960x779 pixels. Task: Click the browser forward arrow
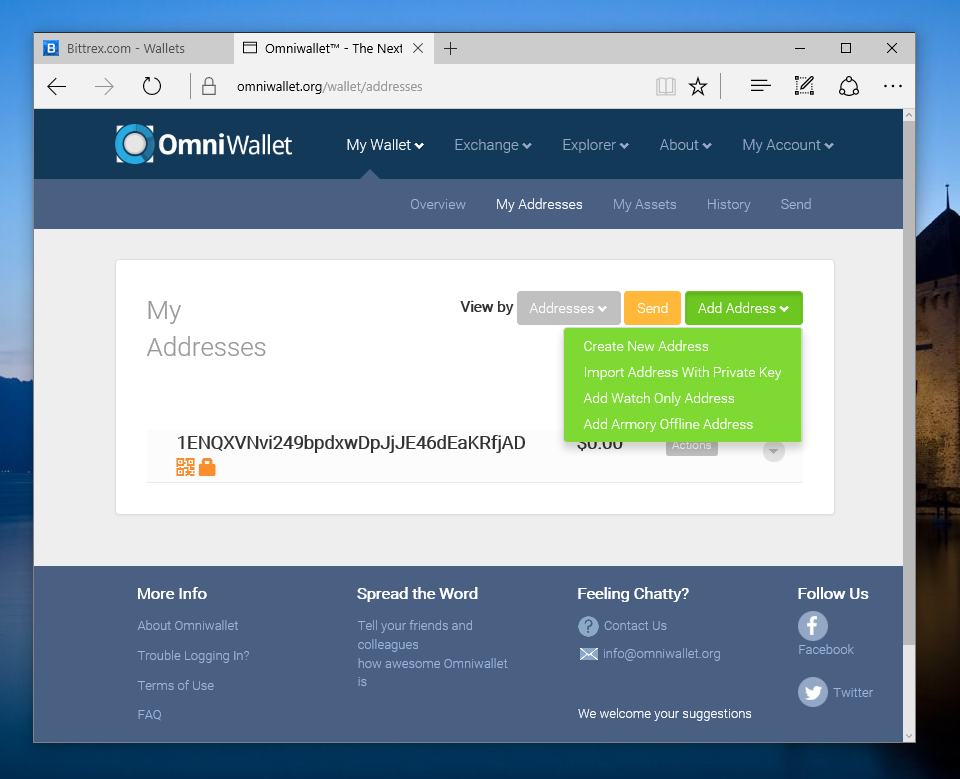104,86
